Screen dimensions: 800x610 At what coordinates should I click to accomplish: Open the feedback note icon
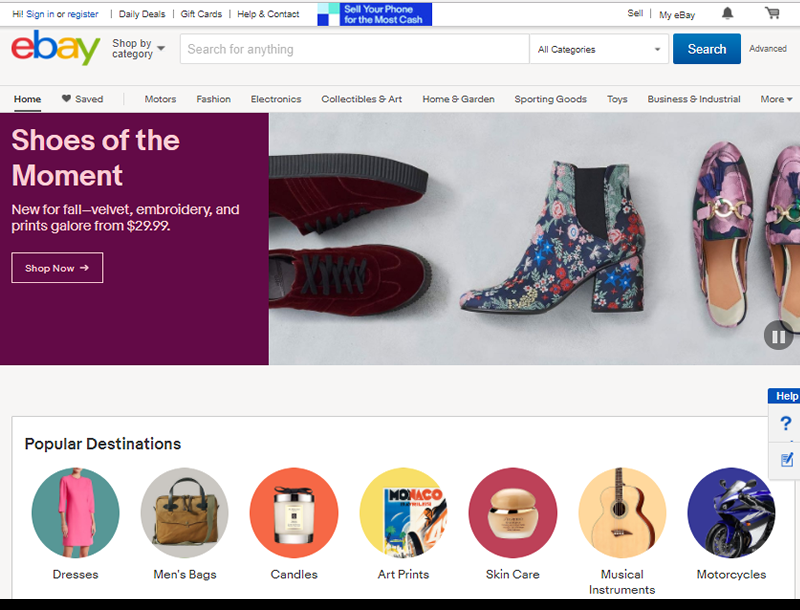(x=785, y=459)
